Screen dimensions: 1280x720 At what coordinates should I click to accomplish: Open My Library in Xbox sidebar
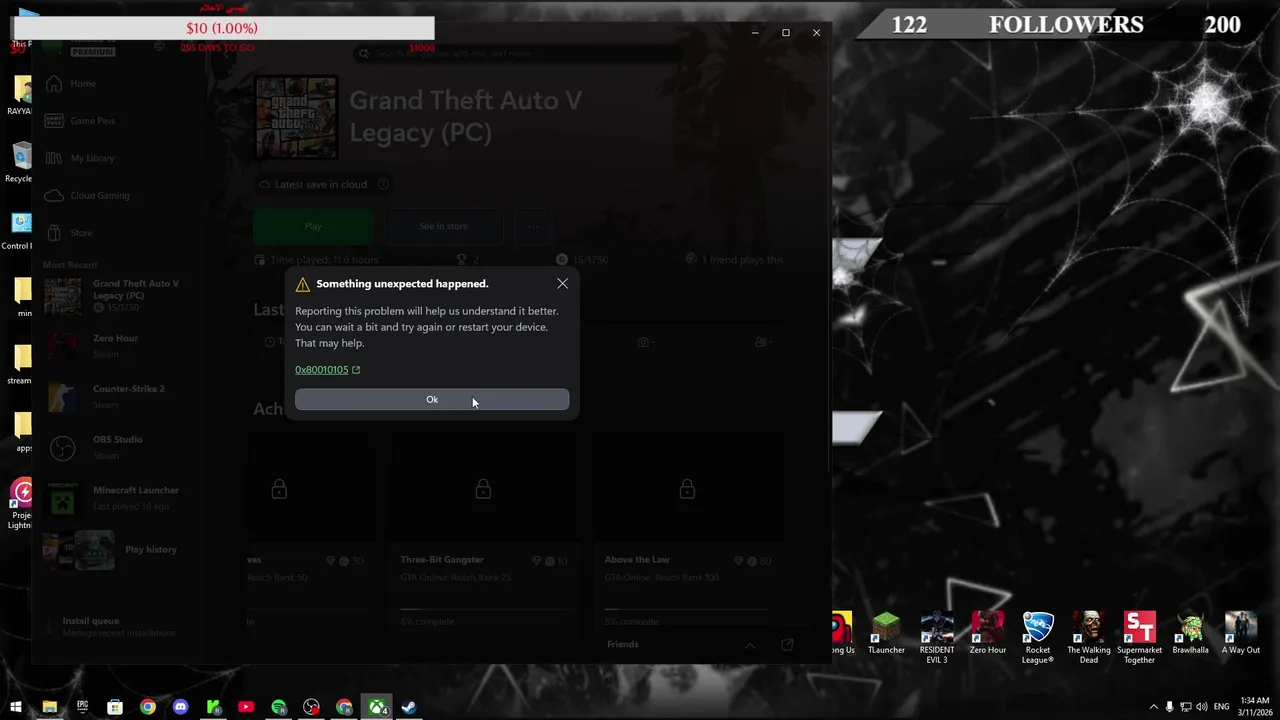click(92, 158)
